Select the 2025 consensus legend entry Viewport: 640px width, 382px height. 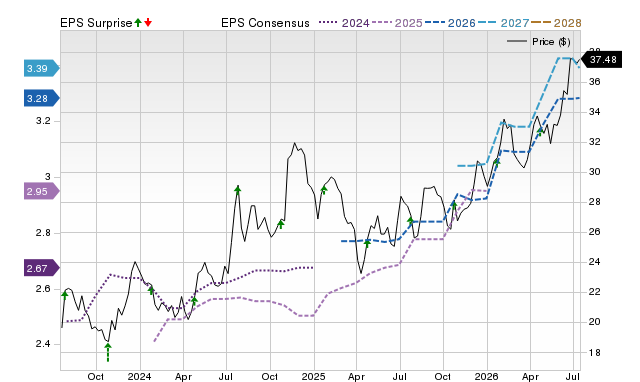tap(397, 23)
